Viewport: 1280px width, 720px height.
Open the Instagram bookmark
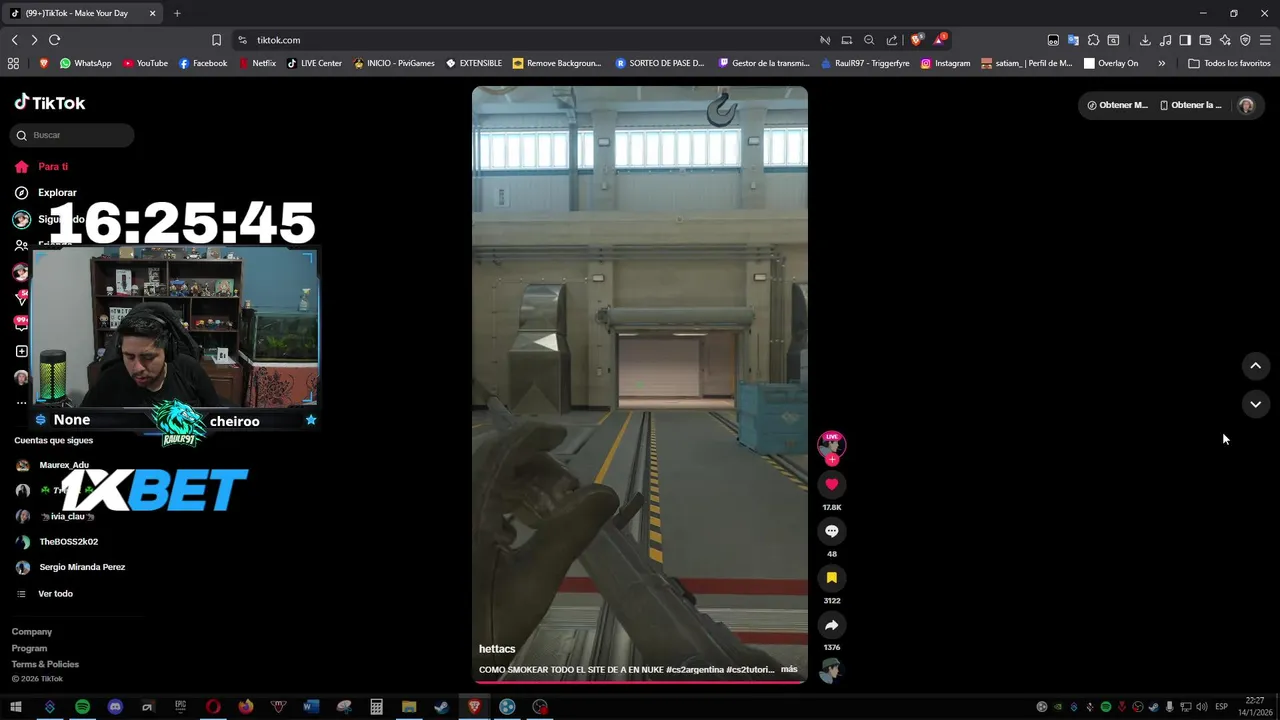coord(945,63)
